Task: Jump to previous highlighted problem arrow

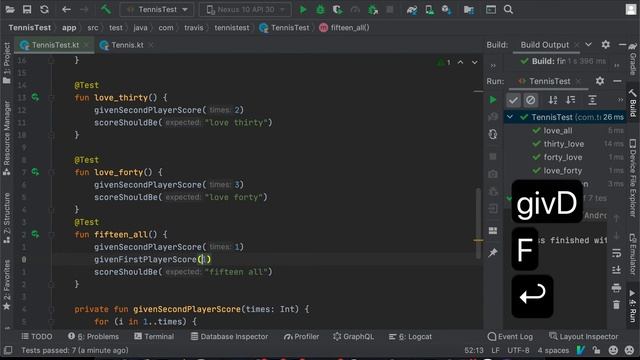Action: [460, 62]
